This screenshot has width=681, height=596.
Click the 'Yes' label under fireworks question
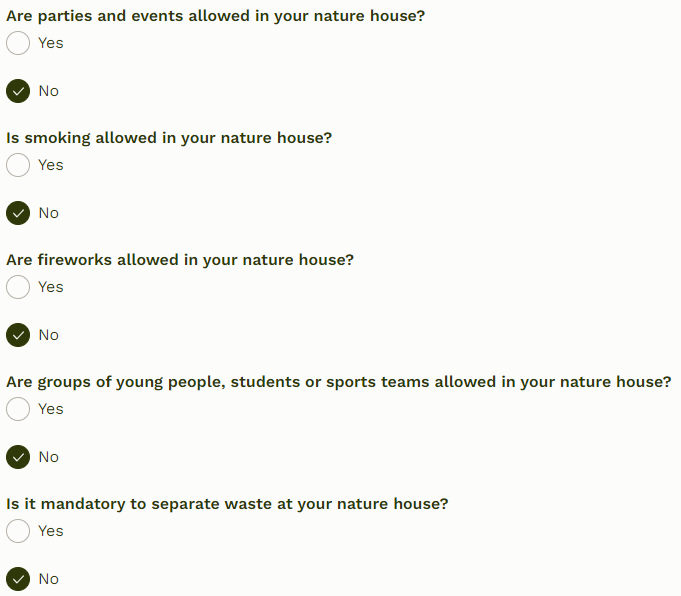coord(51,287)
